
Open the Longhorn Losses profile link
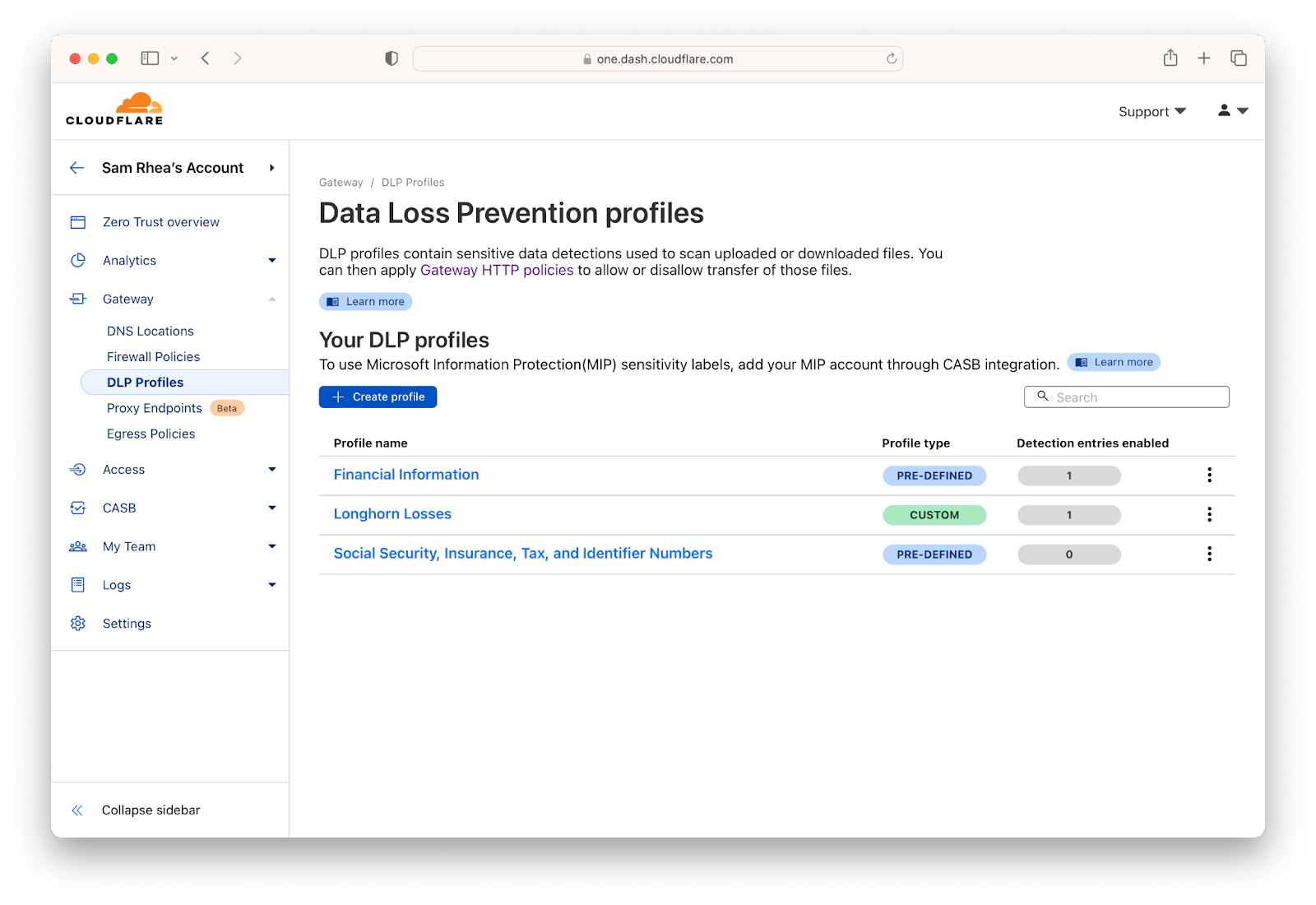pyautogui.click(x=392, y=514)
